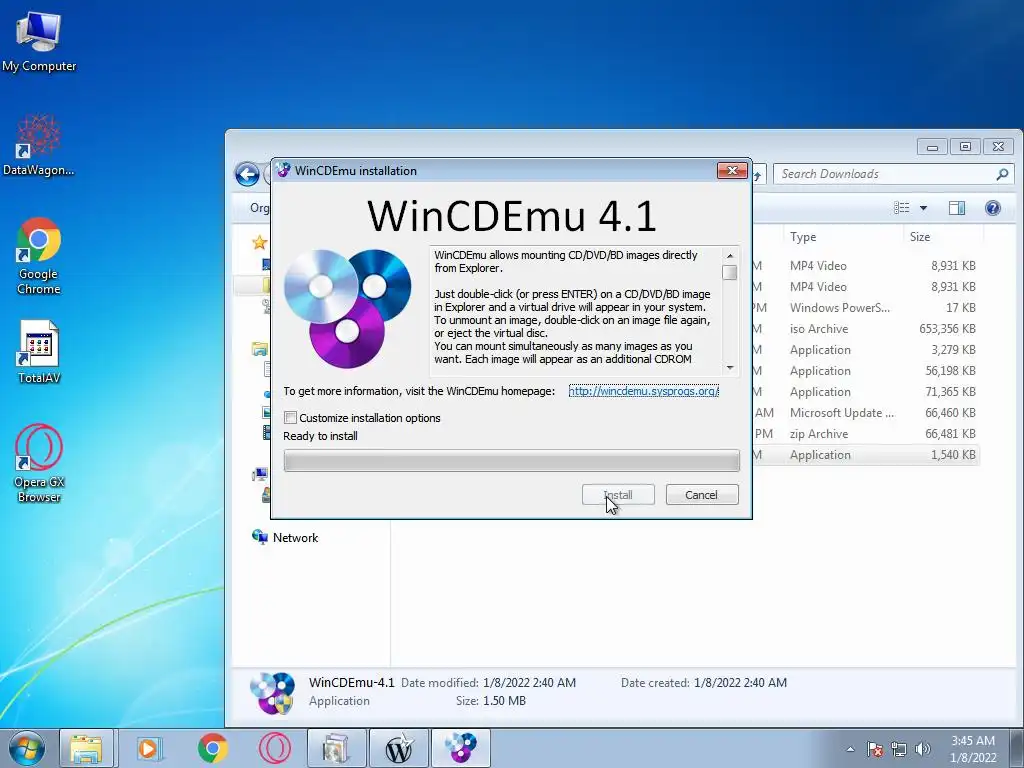Open Windows Media Player taskbar icon
Viewport: 1024px width, 768px height.
pos(149,748)
